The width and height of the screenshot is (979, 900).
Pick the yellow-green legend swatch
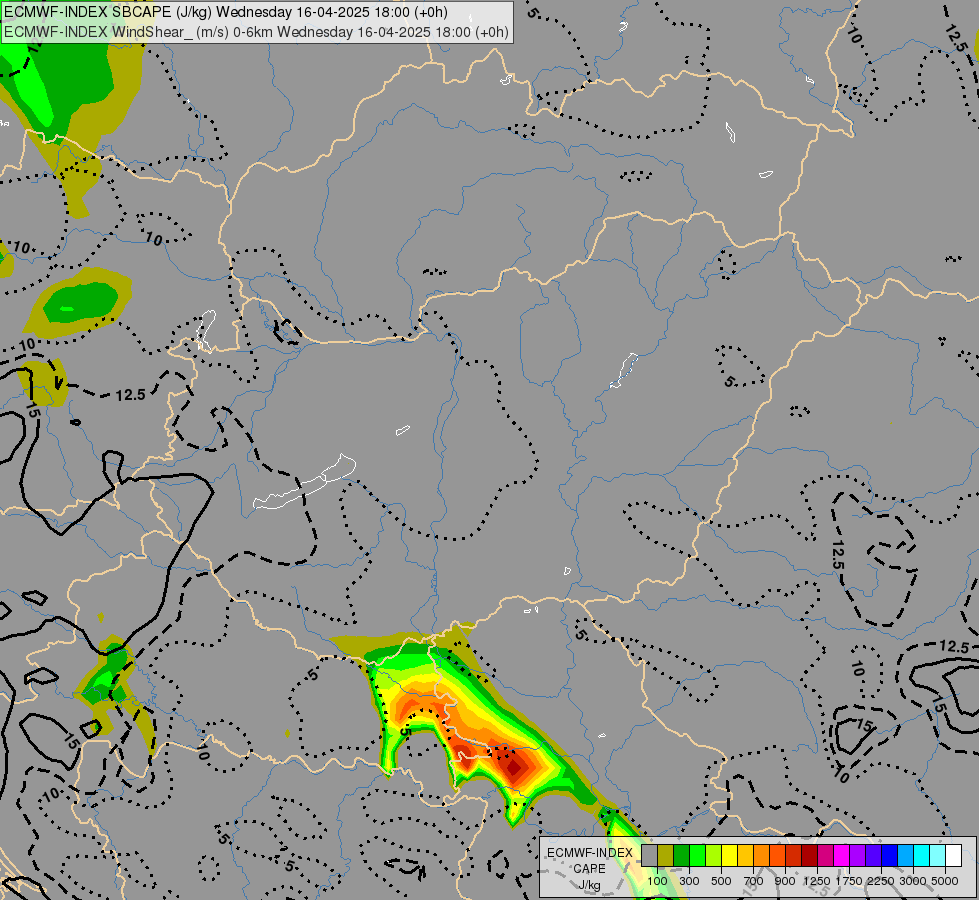[x=714, y=856]
